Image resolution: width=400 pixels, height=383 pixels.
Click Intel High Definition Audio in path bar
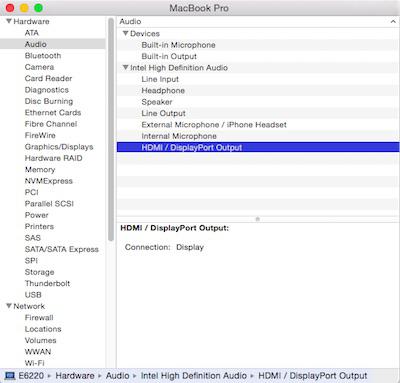coord(194,376)
